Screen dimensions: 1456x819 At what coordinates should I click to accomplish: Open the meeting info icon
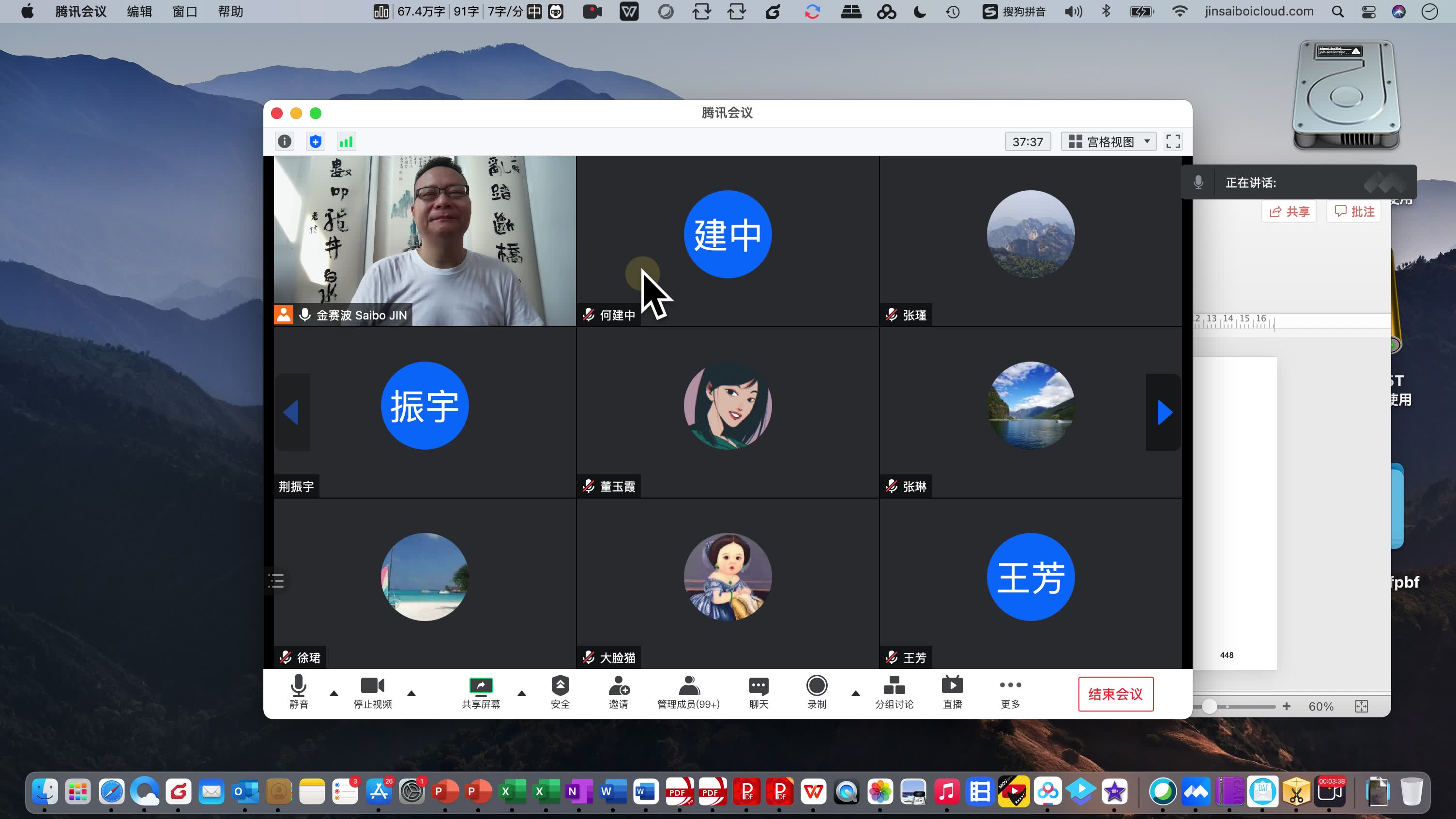point(285,141)
